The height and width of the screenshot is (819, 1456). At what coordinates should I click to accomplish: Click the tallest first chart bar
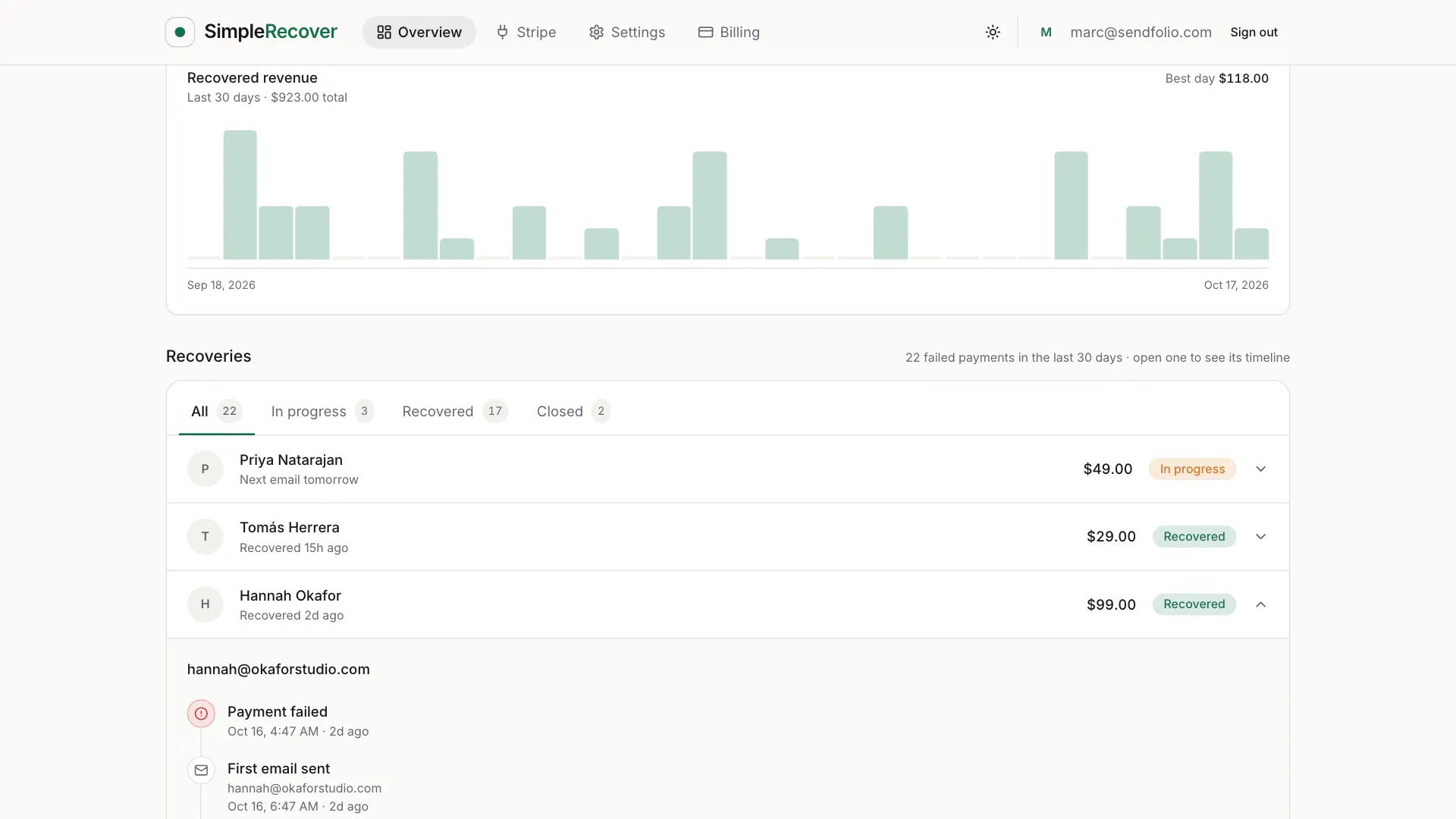240,195
